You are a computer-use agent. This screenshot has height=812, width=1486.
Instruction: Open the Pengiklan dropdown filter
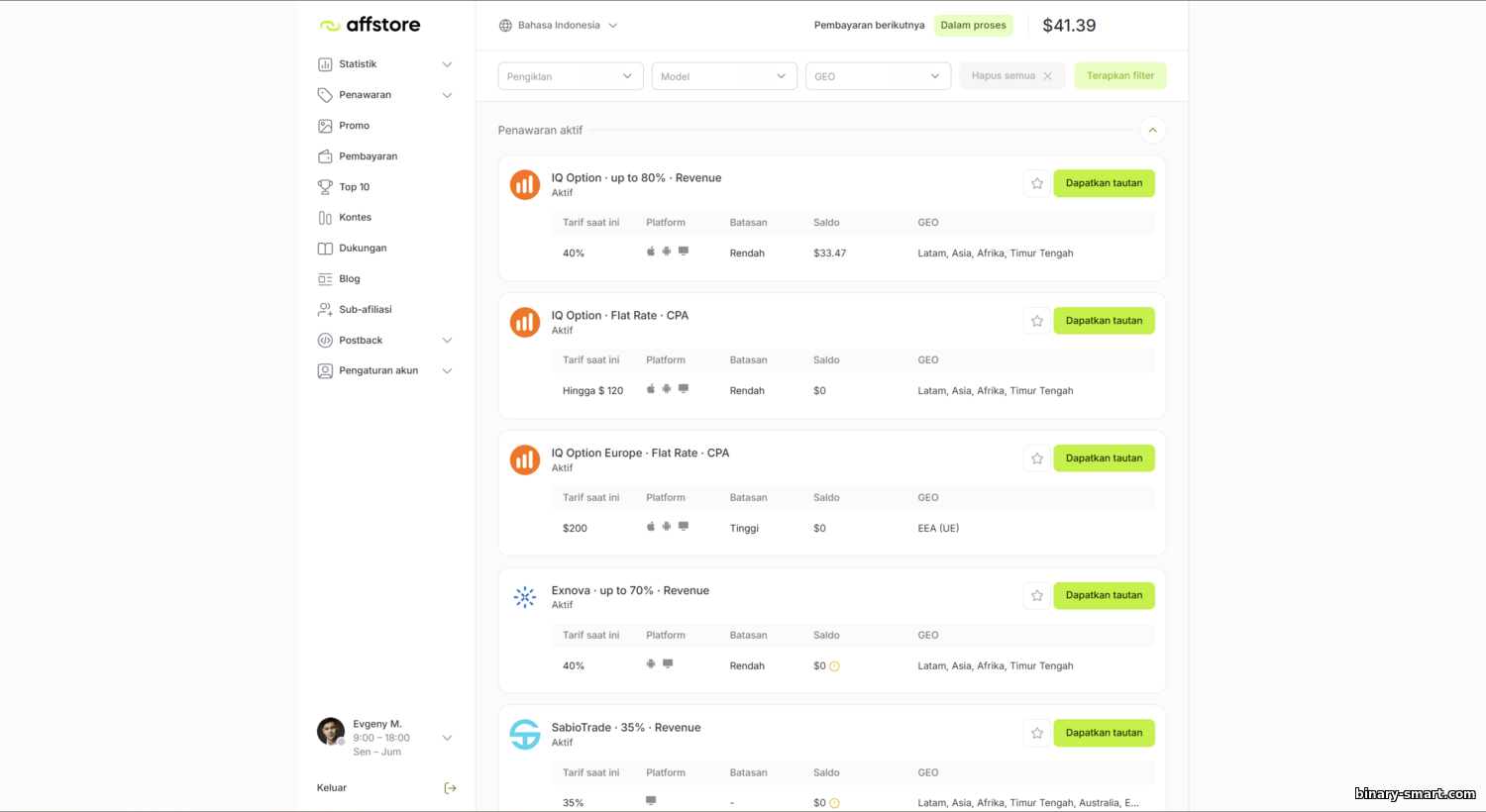click(x=570, y=76)
